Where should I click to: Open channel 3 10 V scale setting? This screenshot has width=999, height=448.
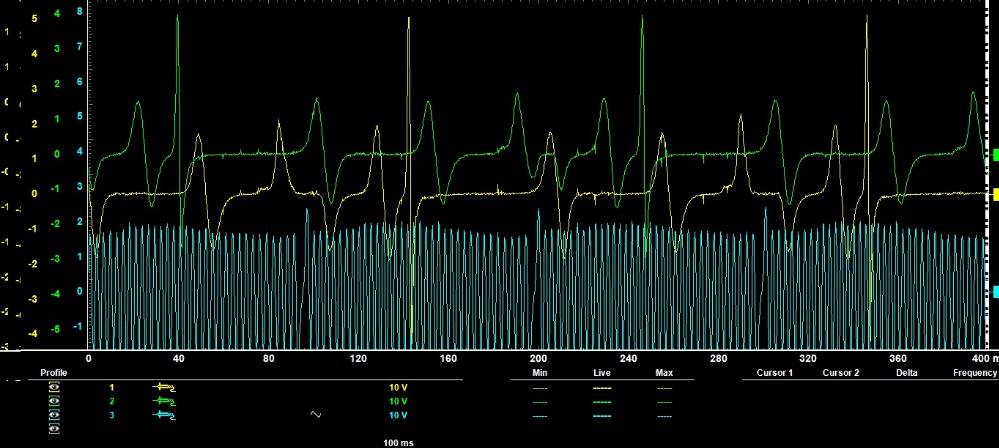coord(399,414)
